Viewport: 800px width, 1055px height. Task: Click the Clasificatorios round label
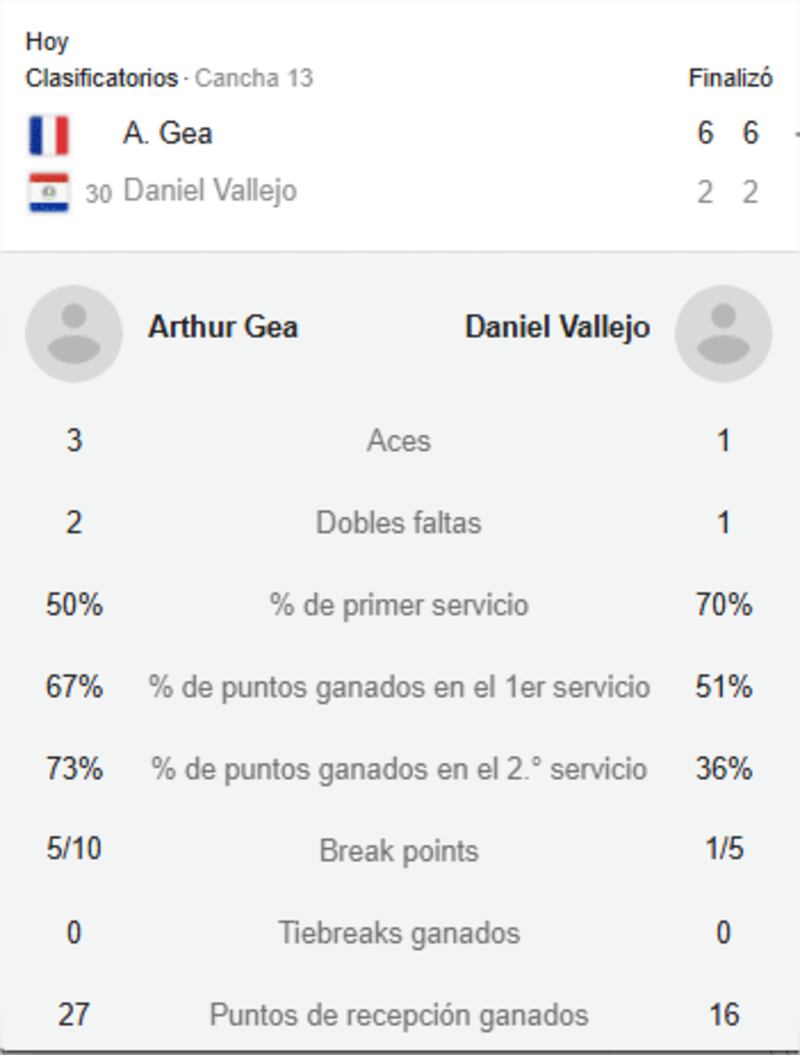101,78
